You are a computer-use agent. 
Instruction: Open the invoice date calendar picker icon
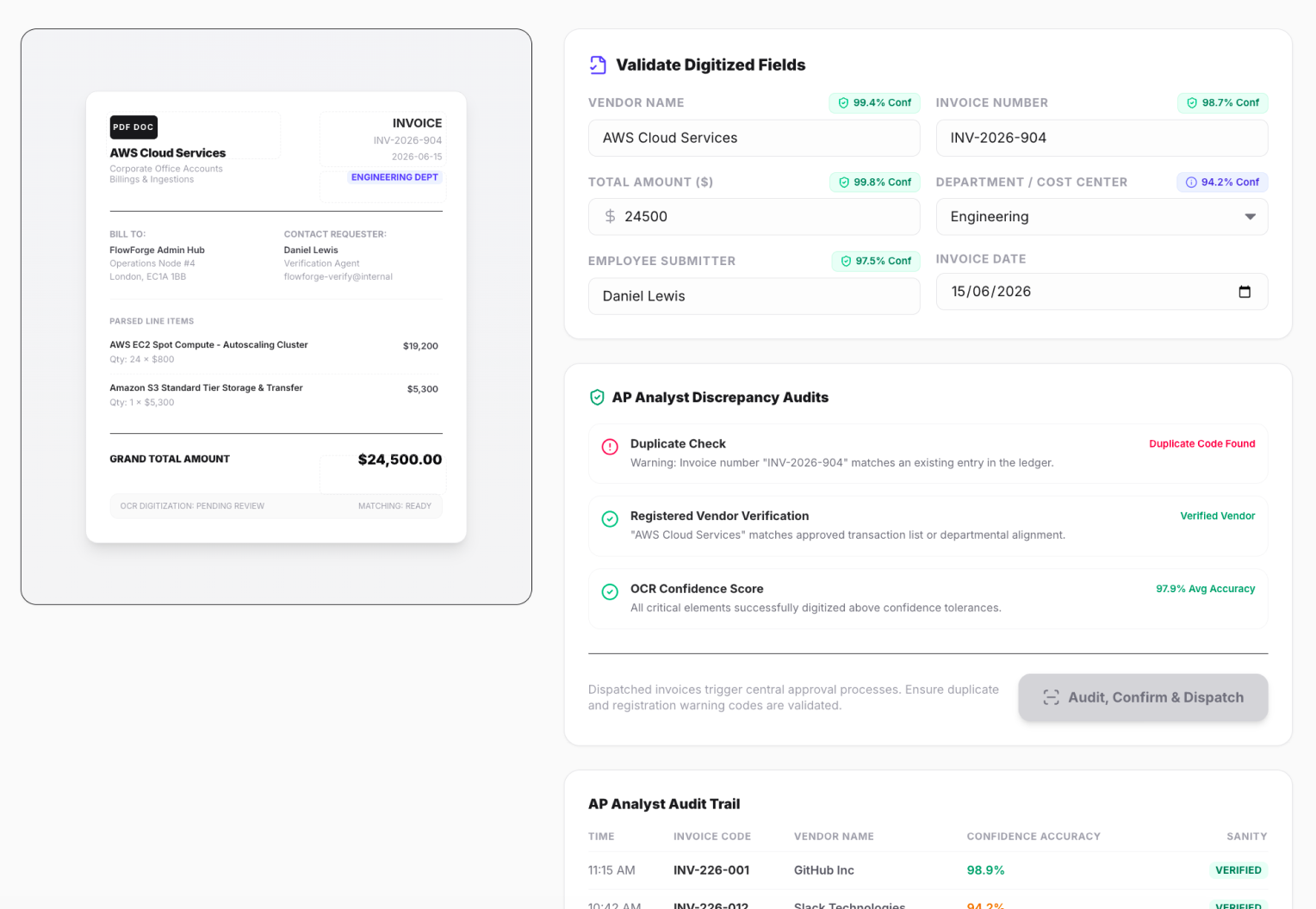tap(1245, 292)
